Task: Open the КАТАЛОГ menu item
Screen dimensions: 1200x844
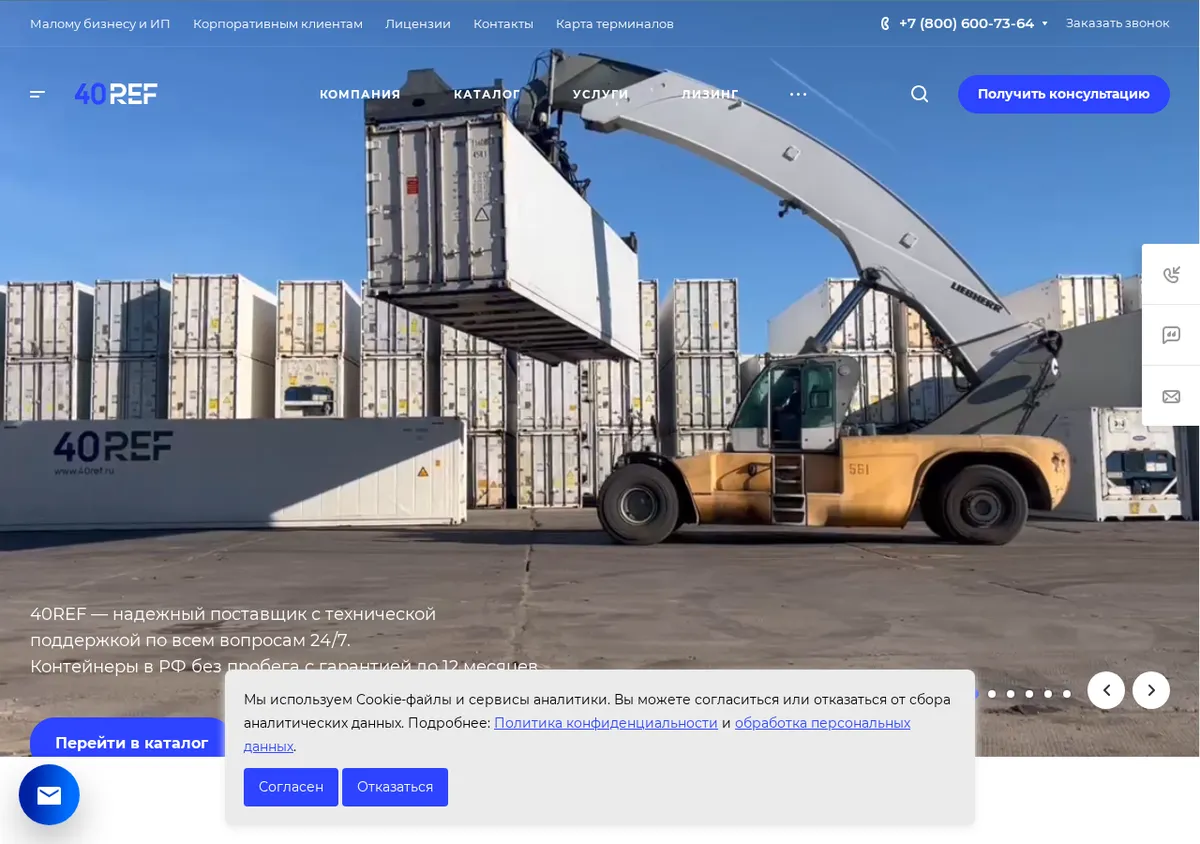Action: click(487, 94)
